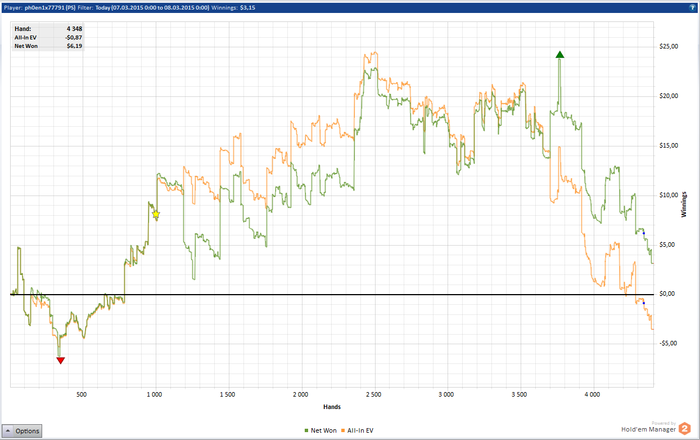Click the All-In EV value -$0,87

click(x=74, y=37)
